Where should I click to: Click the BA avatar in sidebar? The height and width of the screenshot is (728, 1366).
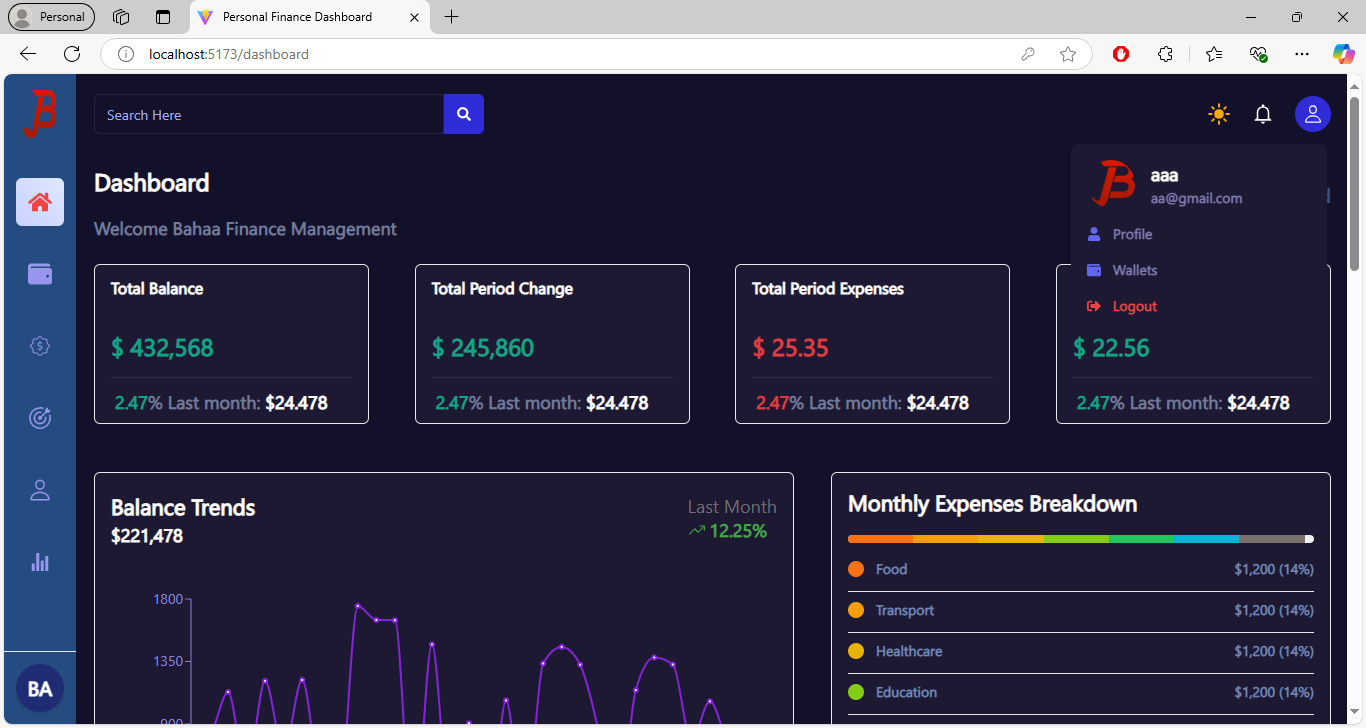click(x=40, y=689)
